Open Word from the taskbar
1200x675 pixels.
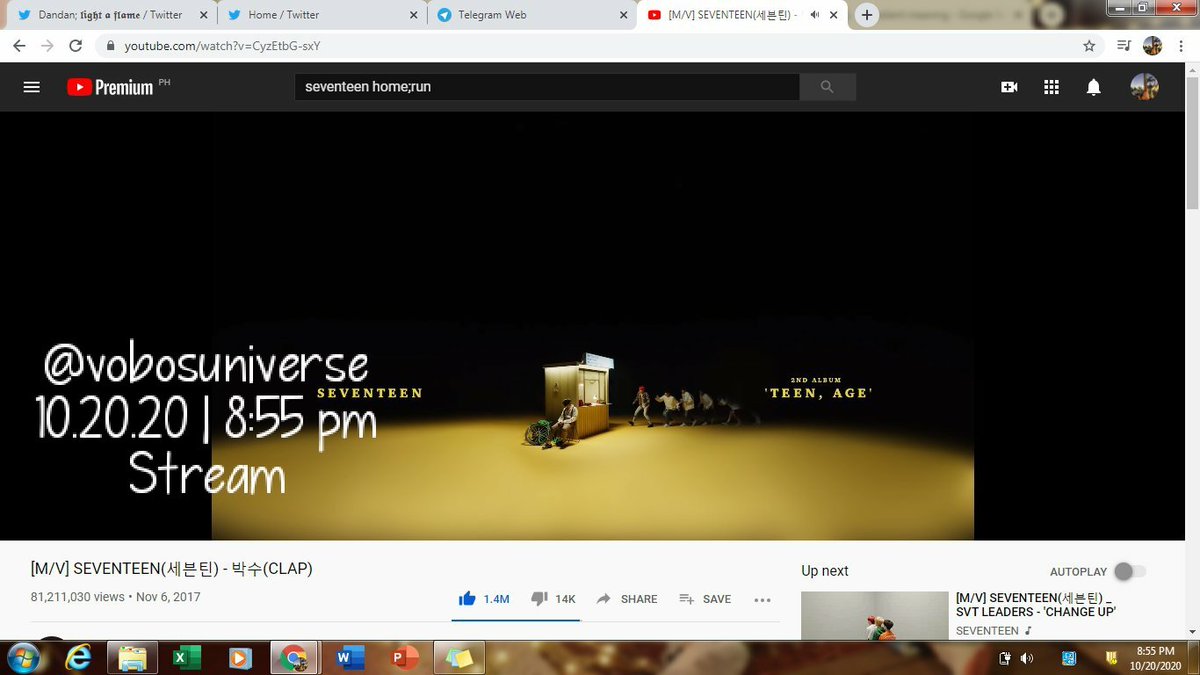349,658
